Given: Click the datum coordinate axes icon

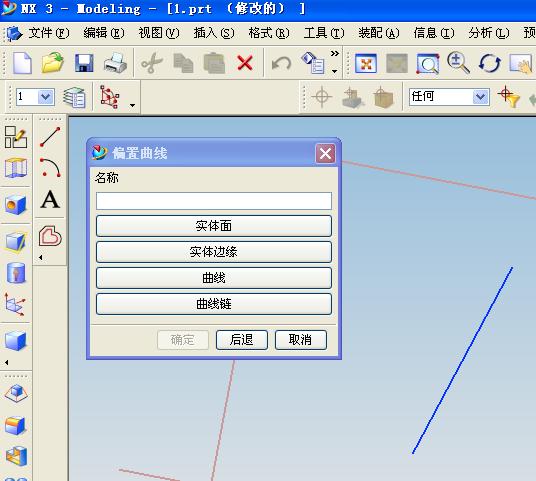Looking at the screenshot, I should pyautogui.click(x=15, y=304).
